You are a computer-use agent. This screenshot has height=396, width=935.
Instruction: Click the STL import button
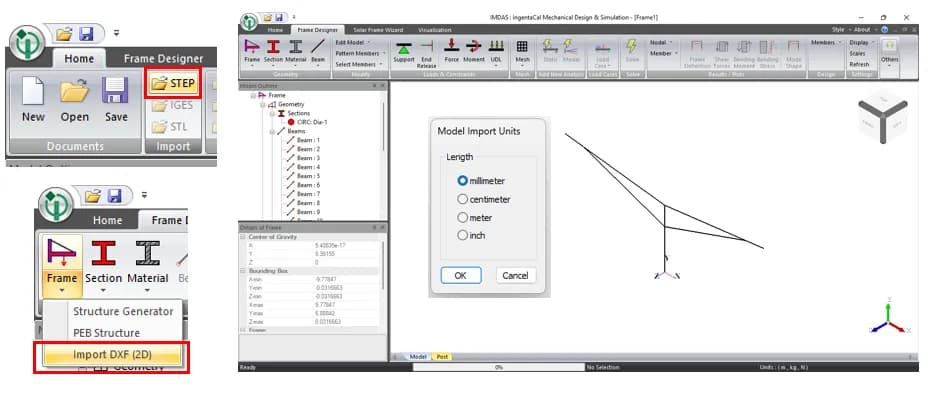(171, 126)
